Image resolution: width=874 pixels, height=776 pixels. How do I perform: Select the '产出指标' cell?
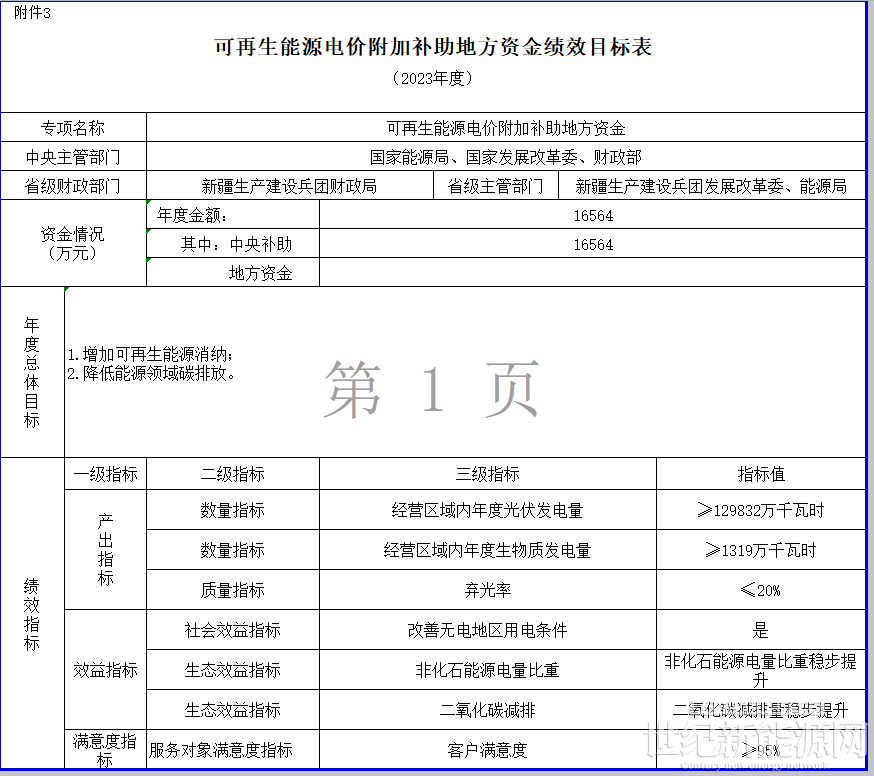105,549
